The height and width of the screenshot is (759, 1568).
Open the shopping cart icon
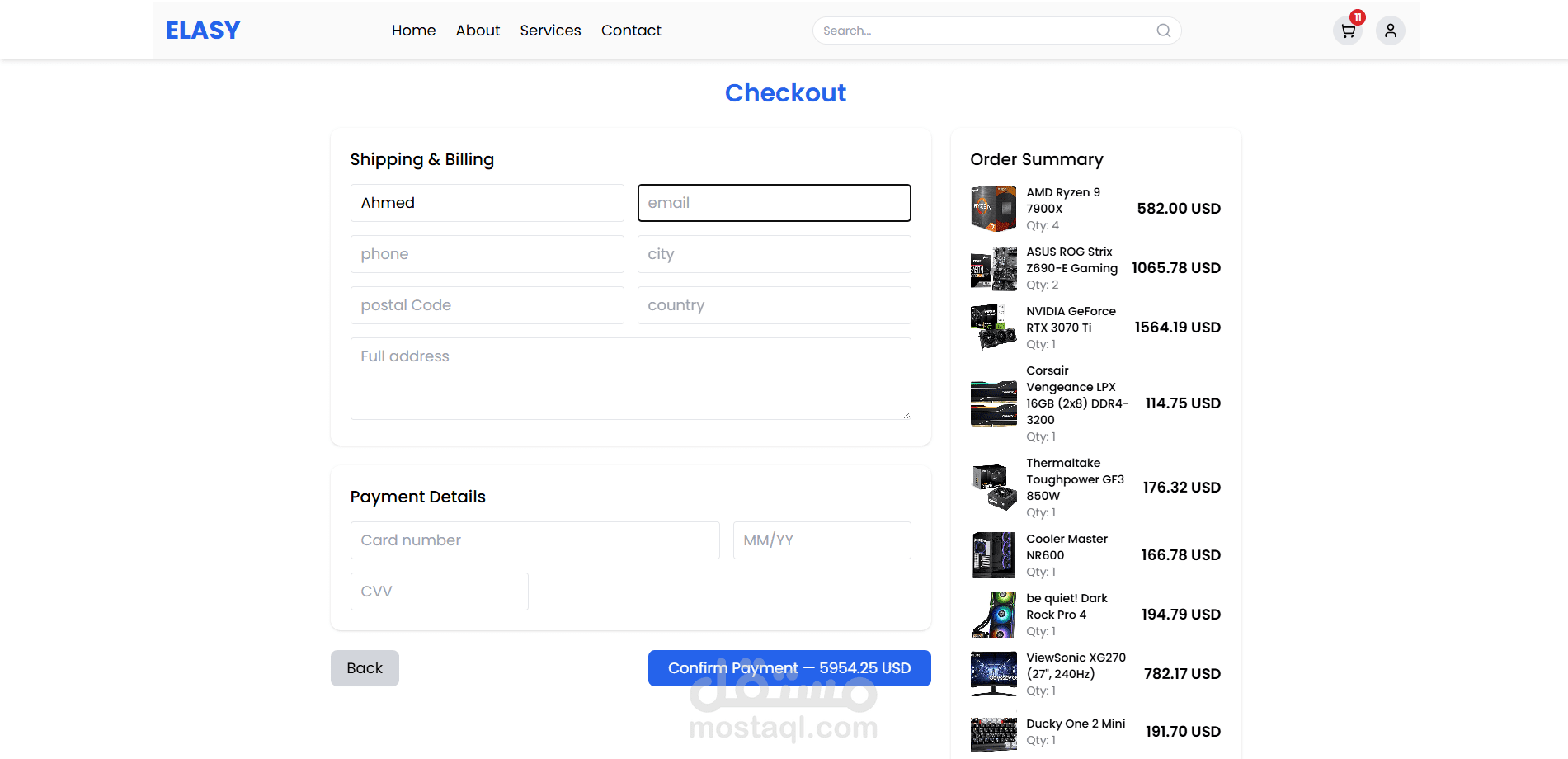(1348, 31)
